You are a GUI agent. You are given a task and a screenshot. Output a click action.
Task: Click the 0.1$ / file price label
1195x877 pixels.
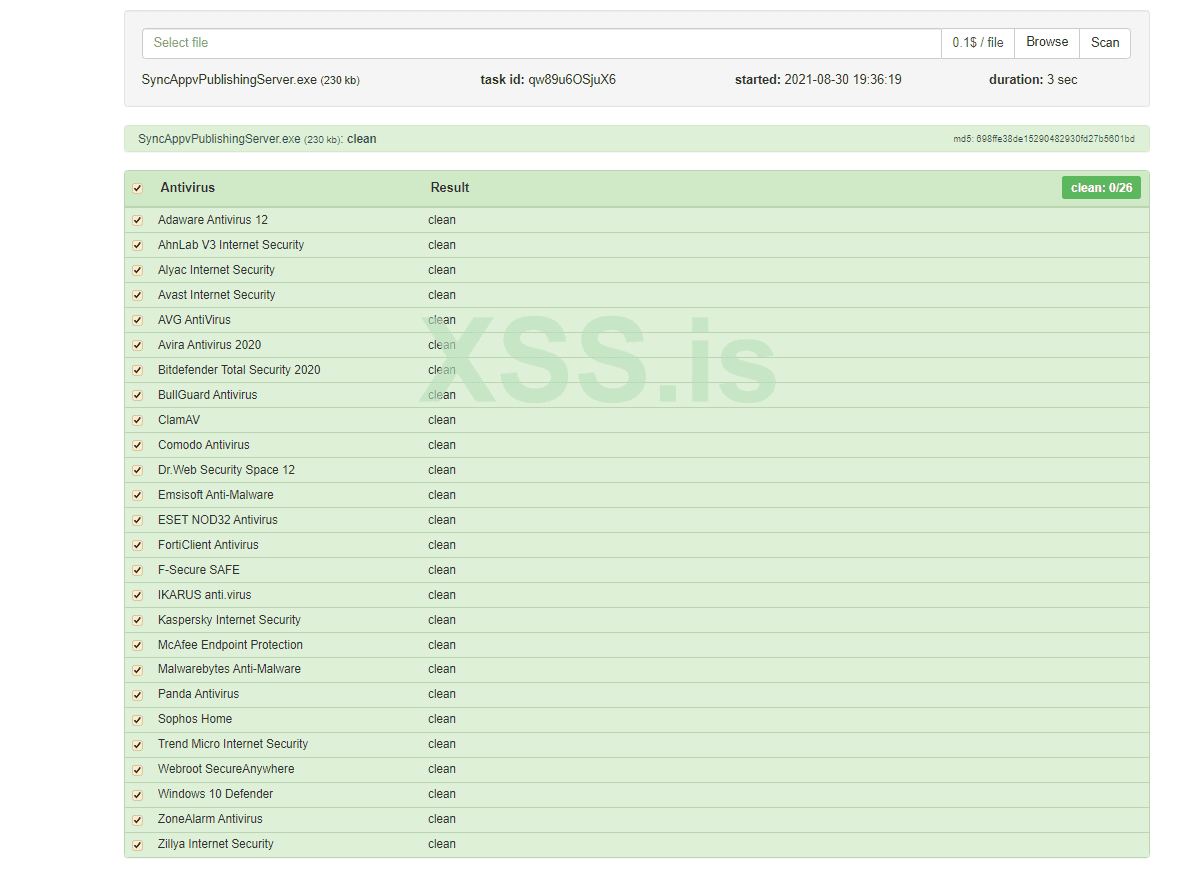tap(977, 43)
